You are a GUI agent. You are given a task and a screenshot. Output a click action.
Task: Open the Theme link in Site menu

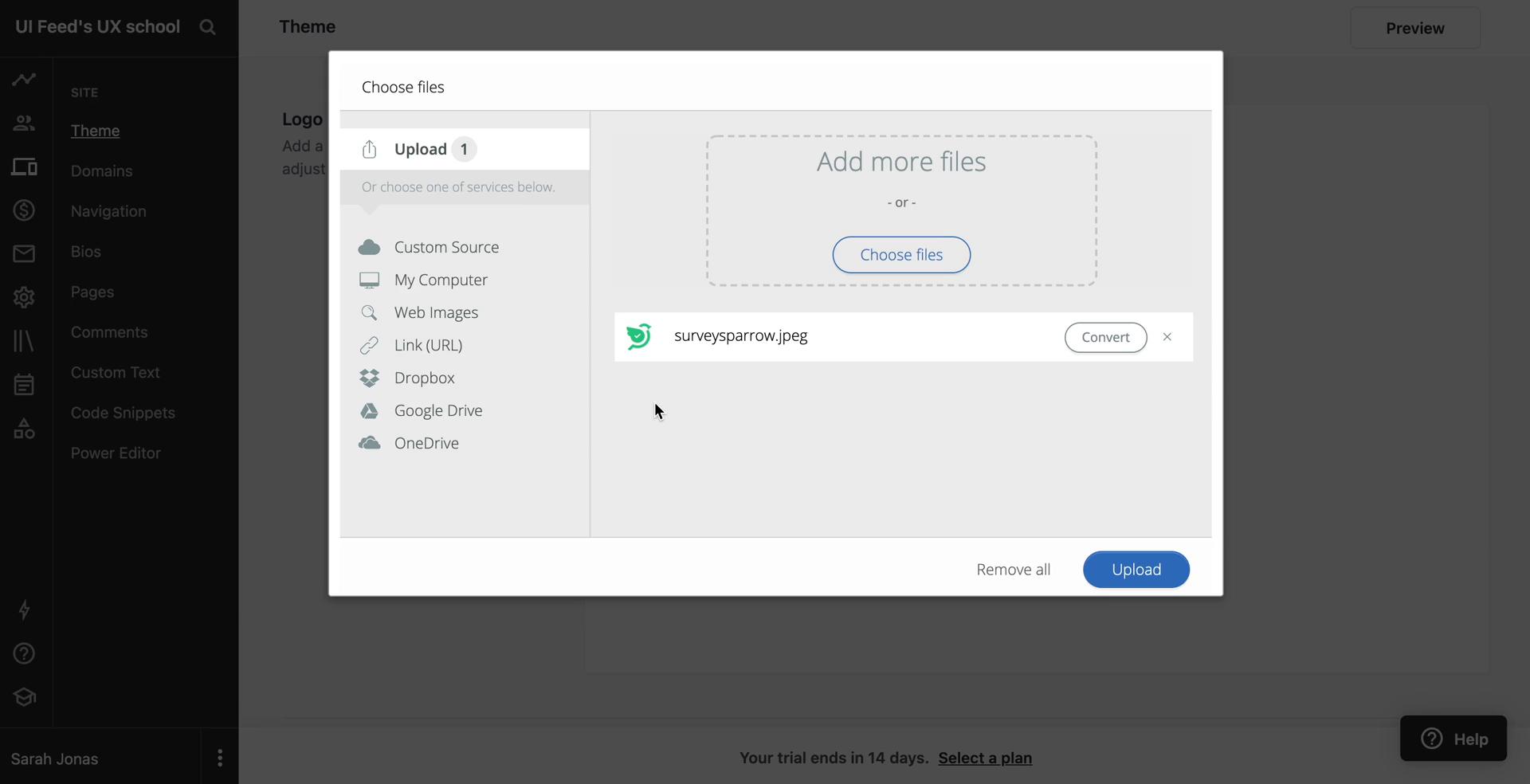pos(95,131)
